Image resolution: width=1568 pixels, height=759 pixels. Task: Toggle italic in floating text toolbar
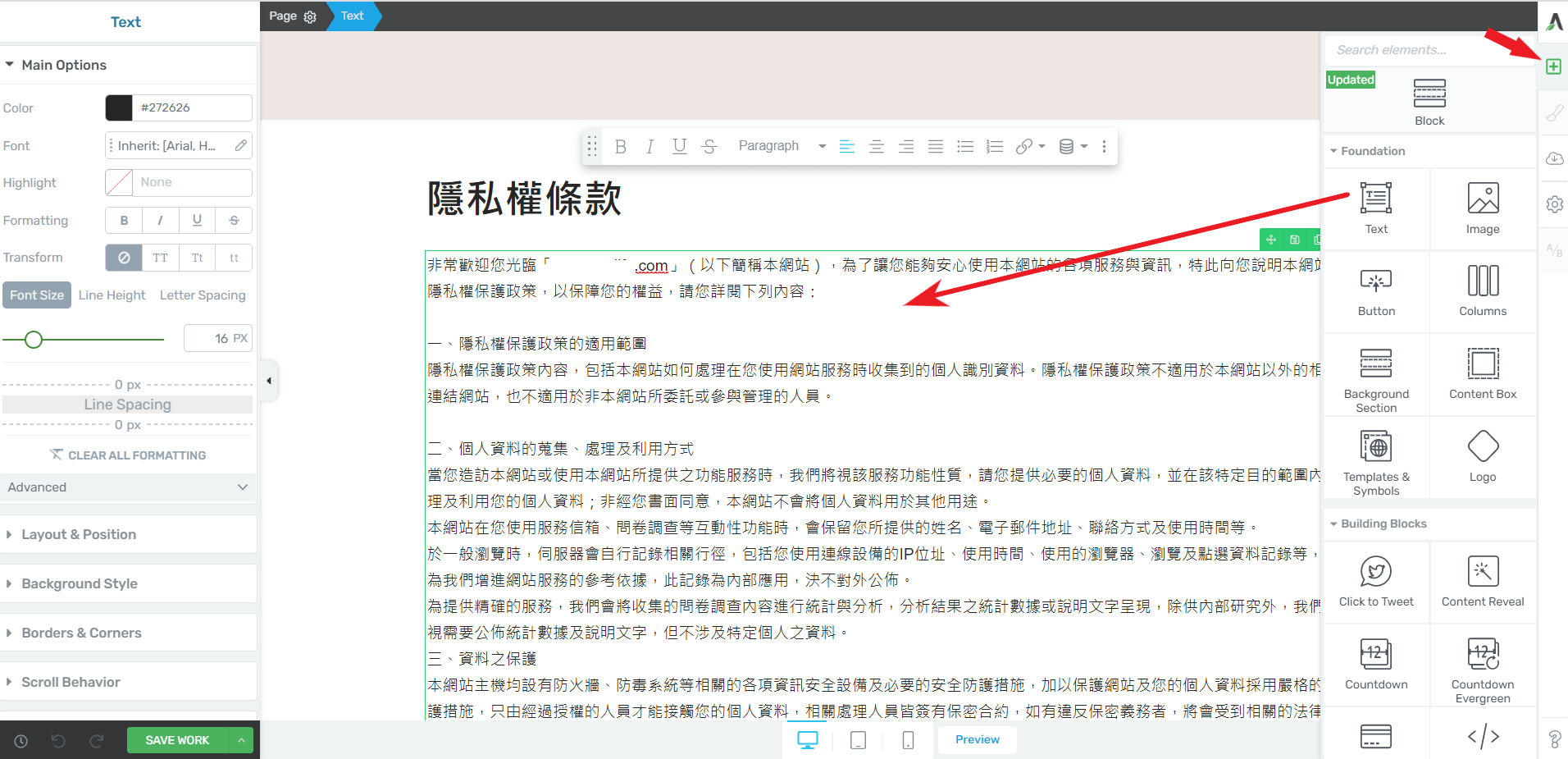[x=650, y=147]
